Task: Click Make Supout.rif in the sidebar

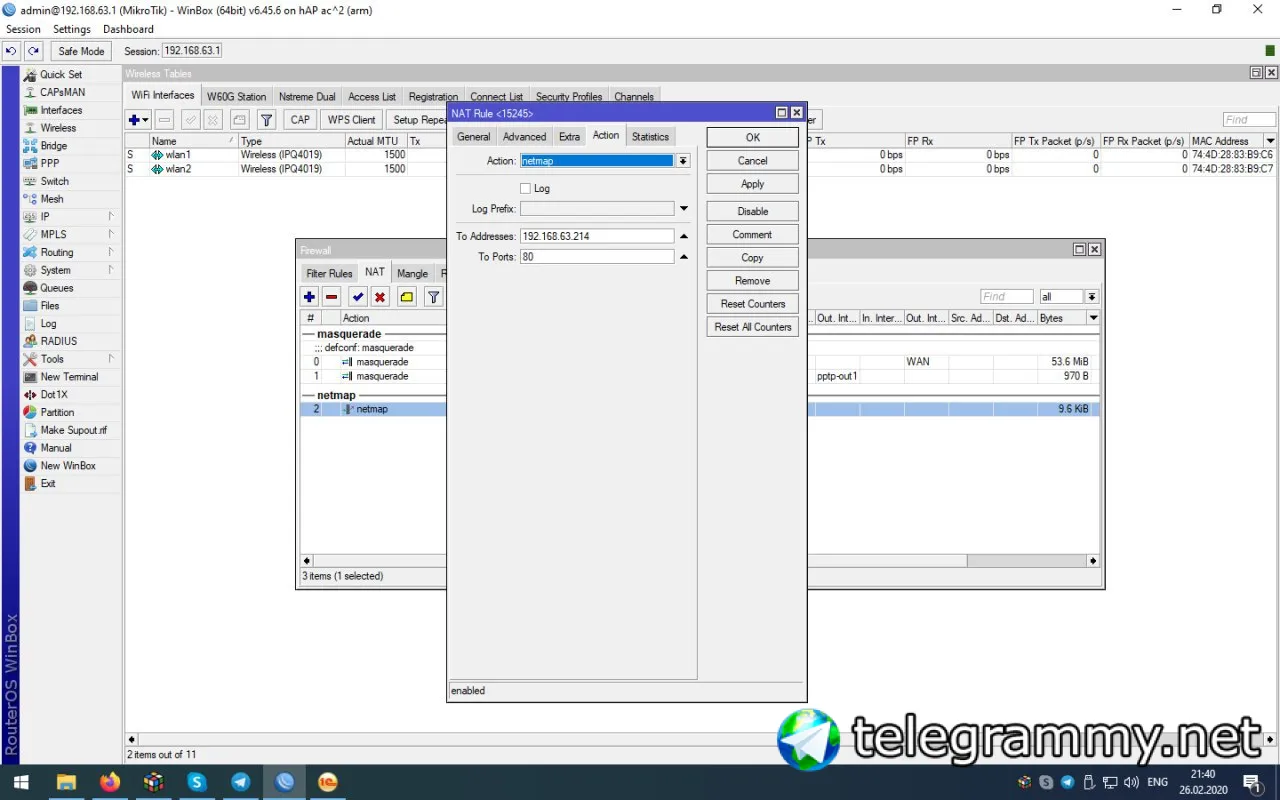Action: click(73, 430)
